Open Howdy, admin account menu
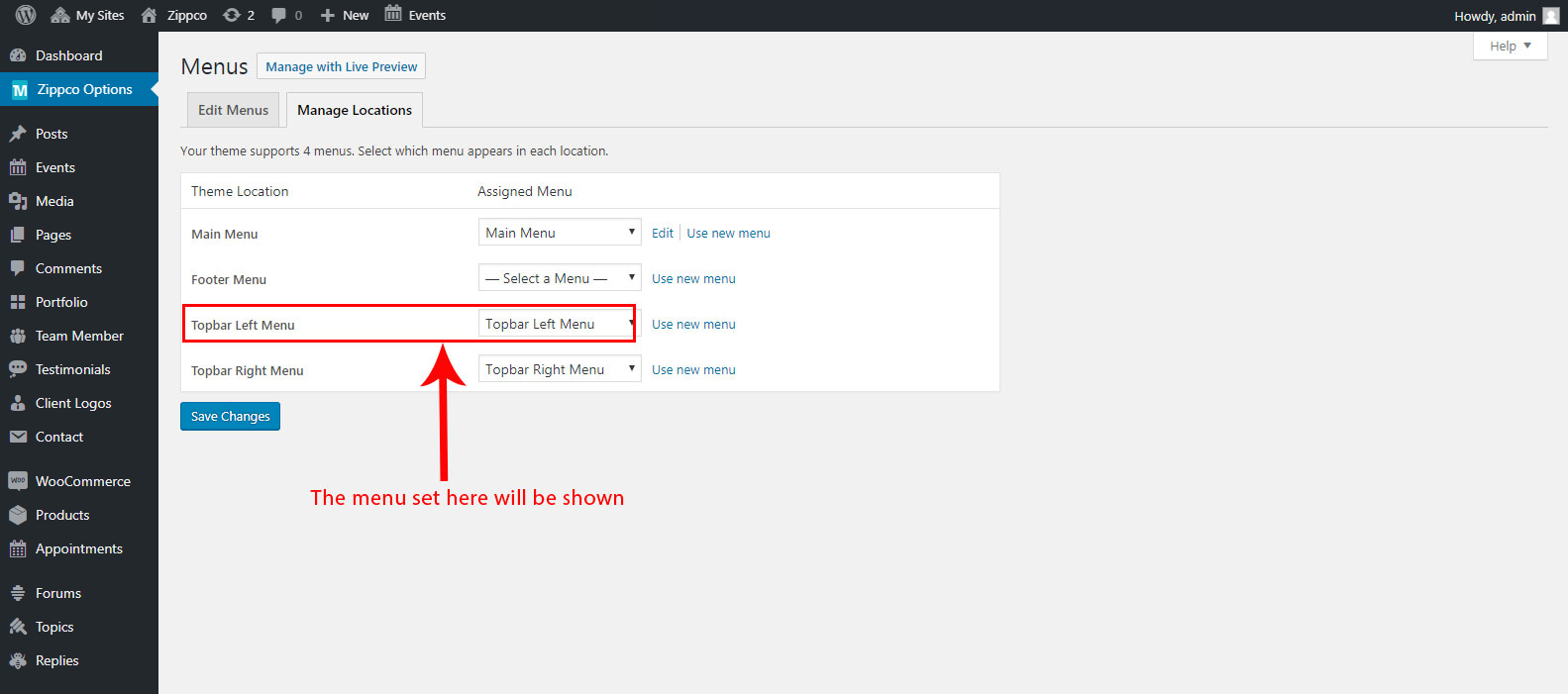1568x694 pixels. click(x=1506, y=16)
